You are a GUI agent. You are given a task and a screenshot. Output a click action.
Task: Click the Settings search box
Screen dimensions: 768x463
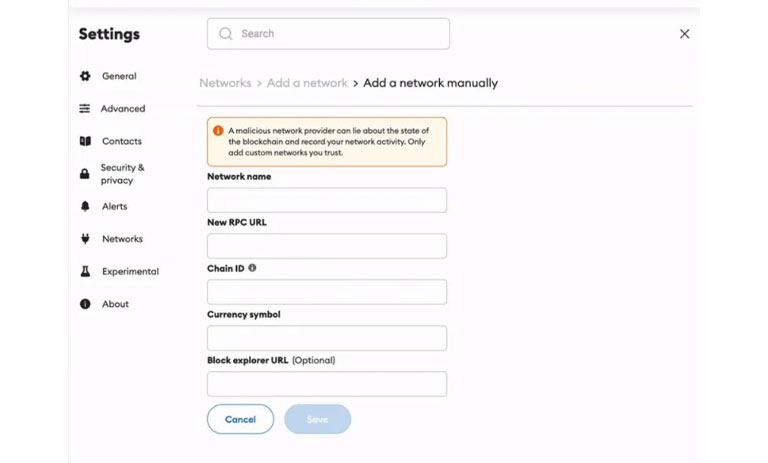tap(328, 34)
